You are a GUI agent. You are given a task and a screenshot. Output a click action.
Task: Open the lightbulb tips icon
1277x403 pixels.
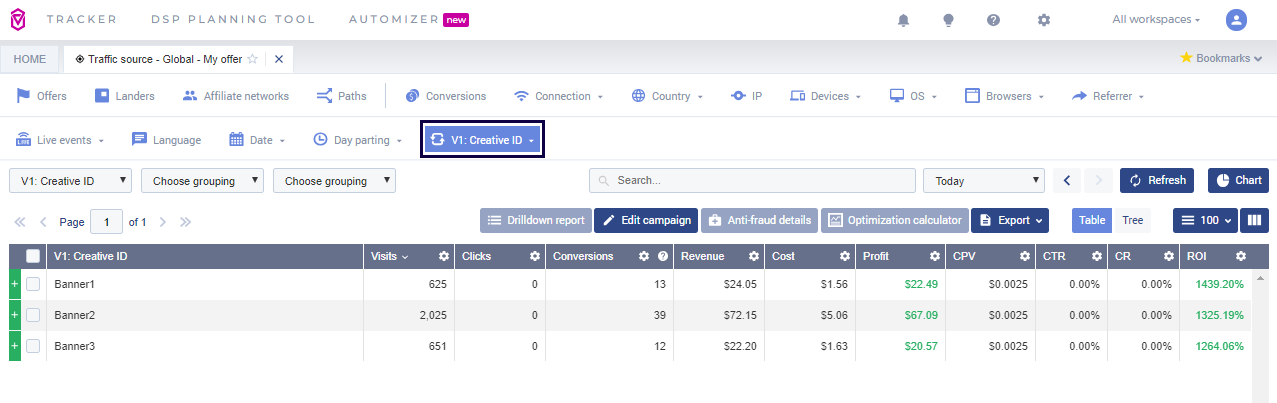click(948, 20)
